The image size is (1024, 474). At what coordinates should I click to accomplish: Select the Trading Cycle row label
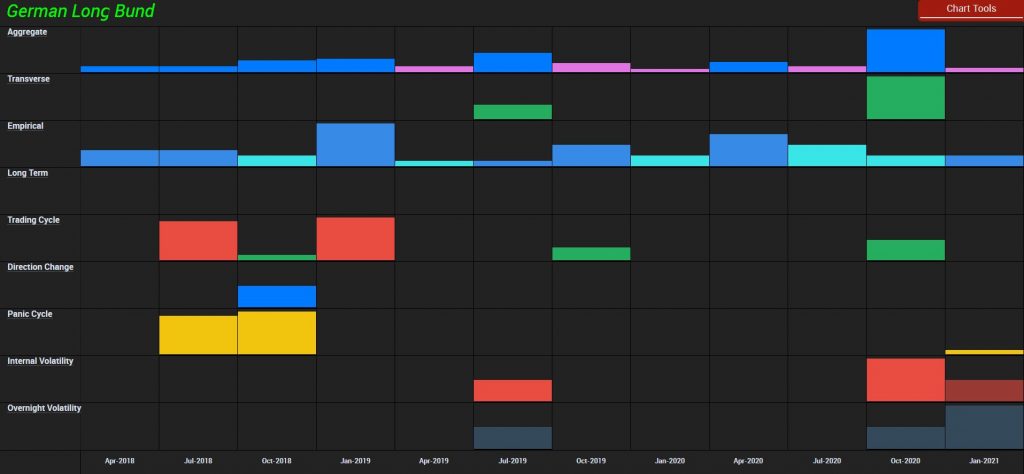pos(33,220)
